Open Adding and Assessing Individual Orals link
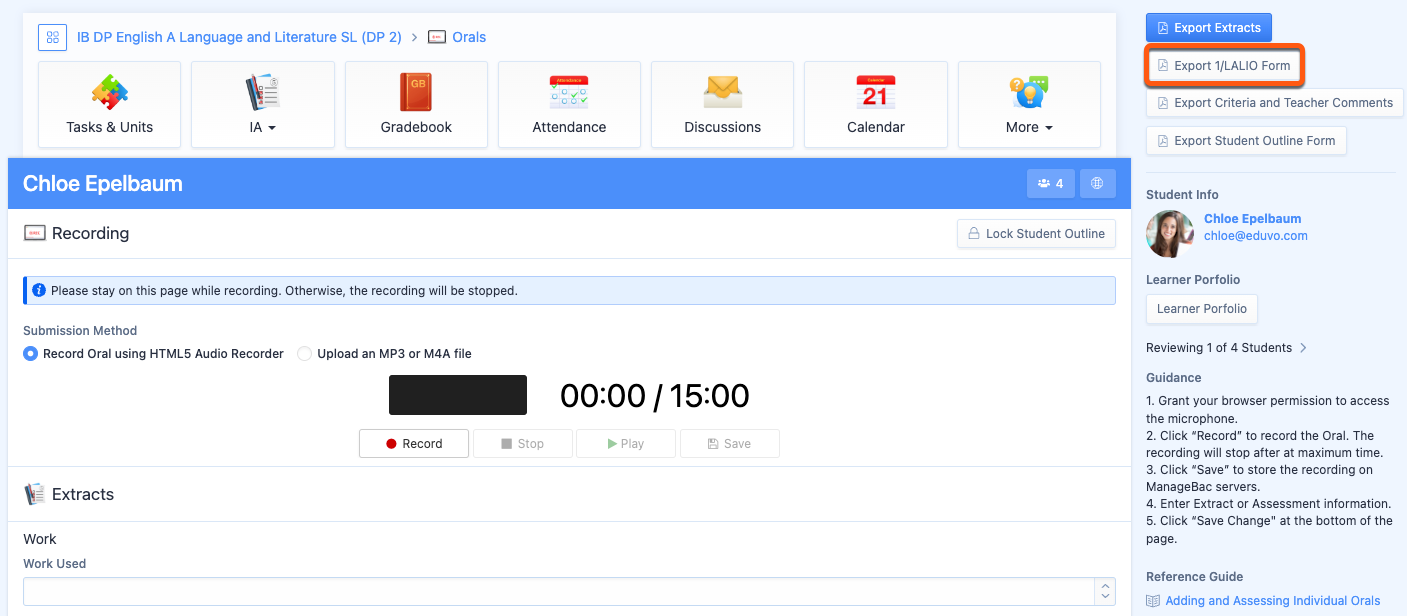 click(1272, 601)
